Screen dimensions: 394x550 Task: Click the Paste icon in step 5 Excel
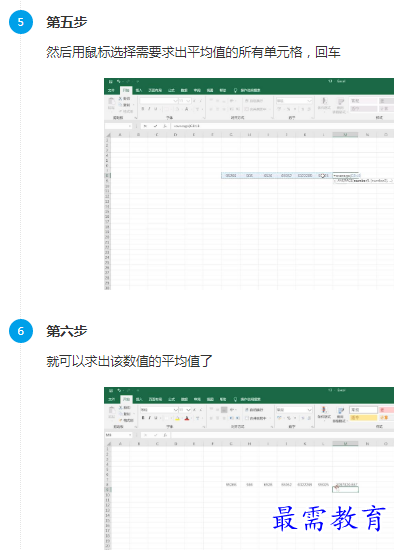tap(111, 102)
